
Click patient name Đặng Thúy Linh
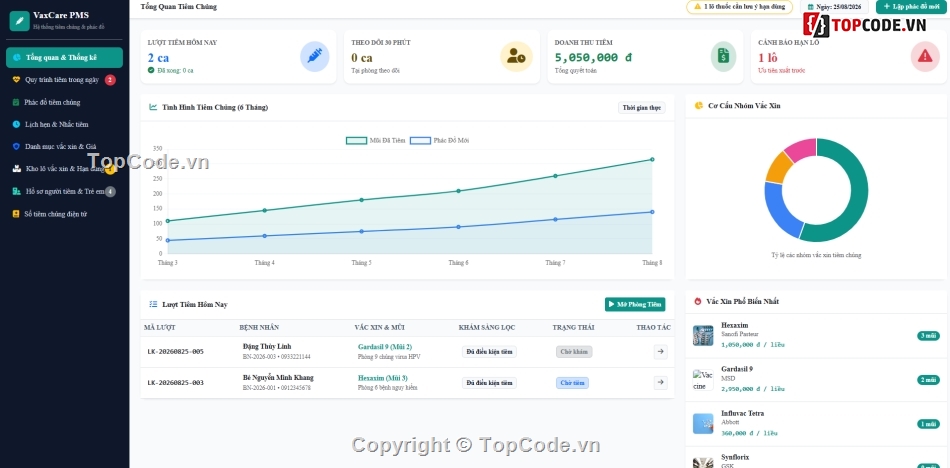pyautogui.click(x=267, y=346)
